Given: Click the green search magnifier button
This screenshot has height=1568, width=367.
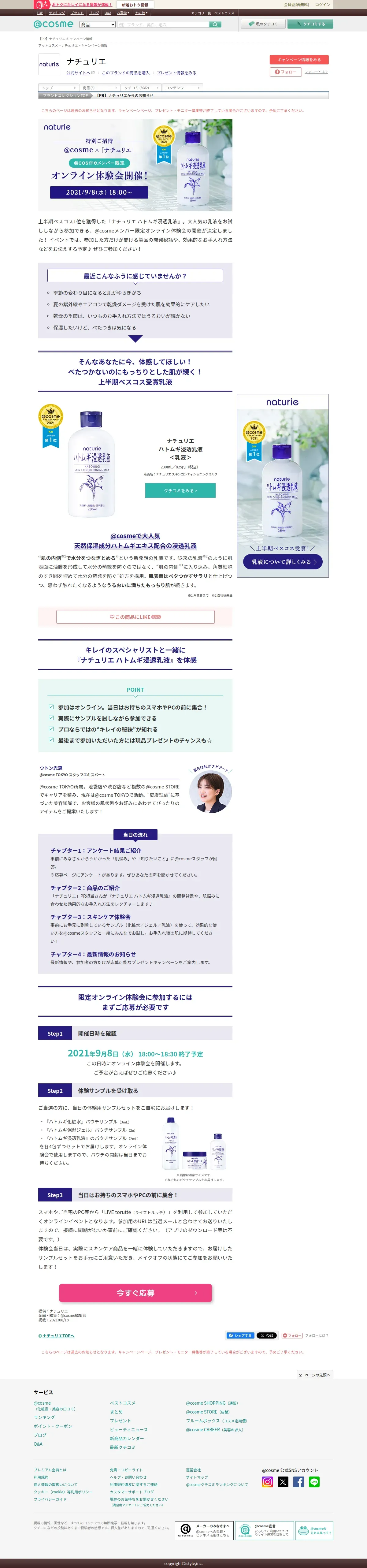Looking at the screenshot, I should pyautogui.click(x=215, y=24).
